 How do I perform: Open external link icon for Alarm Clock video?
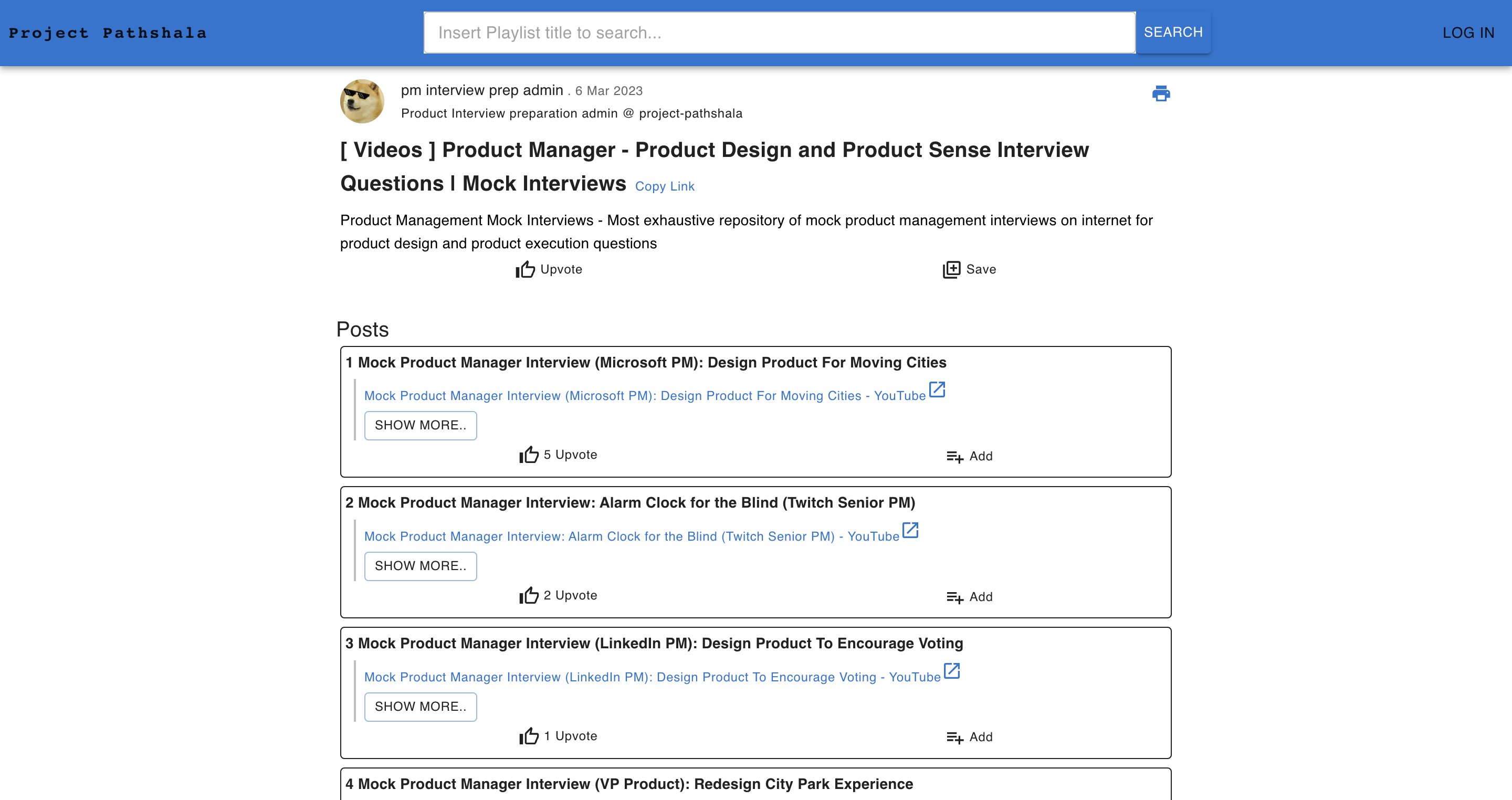910,530
